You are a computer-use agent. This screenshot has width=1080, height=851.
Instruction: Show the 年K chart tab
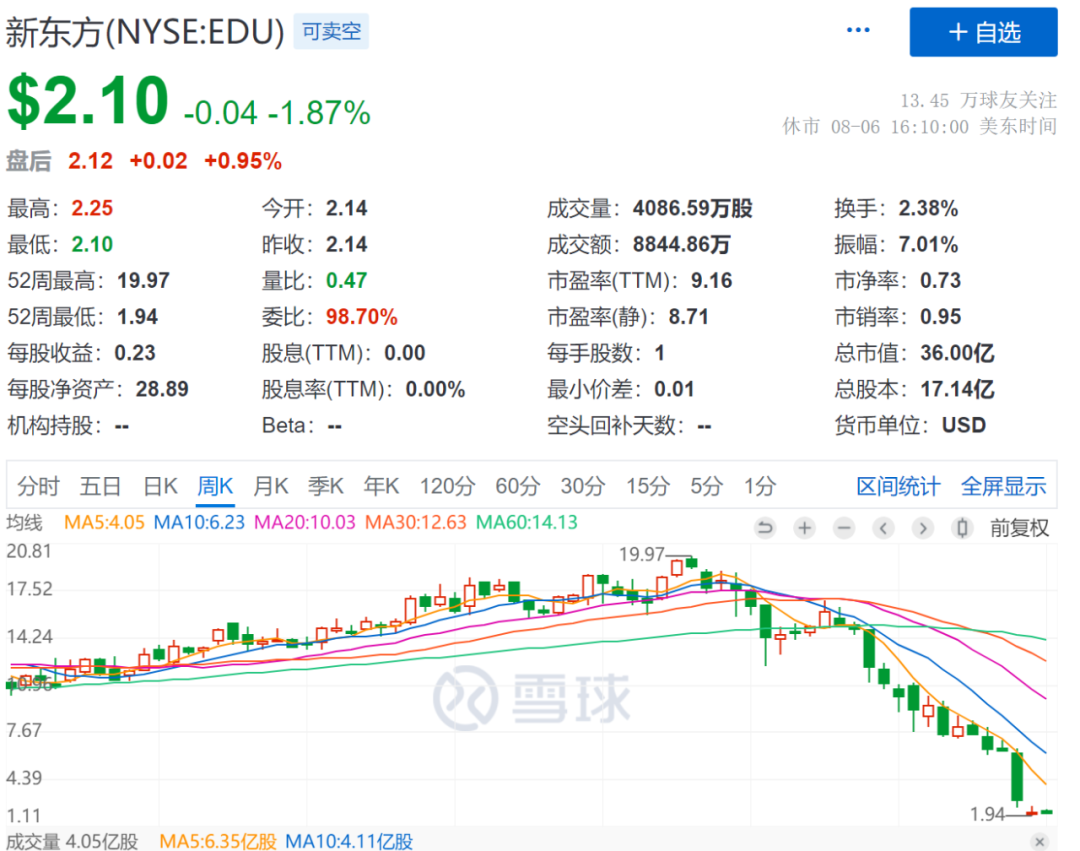[381, 486]
